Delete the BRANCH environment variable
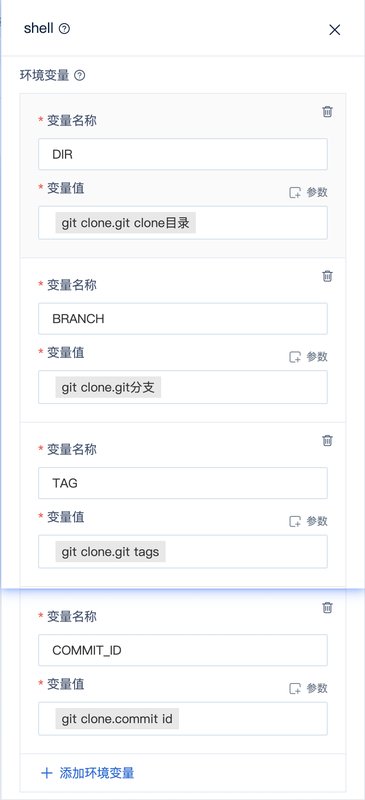365x800 pixels. click(x=328, y=276)
